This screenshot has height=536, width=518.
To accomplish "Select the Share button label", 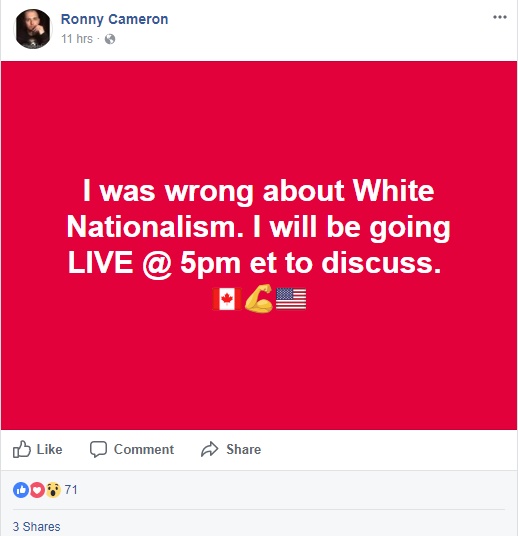I will [x=243, y=449].
